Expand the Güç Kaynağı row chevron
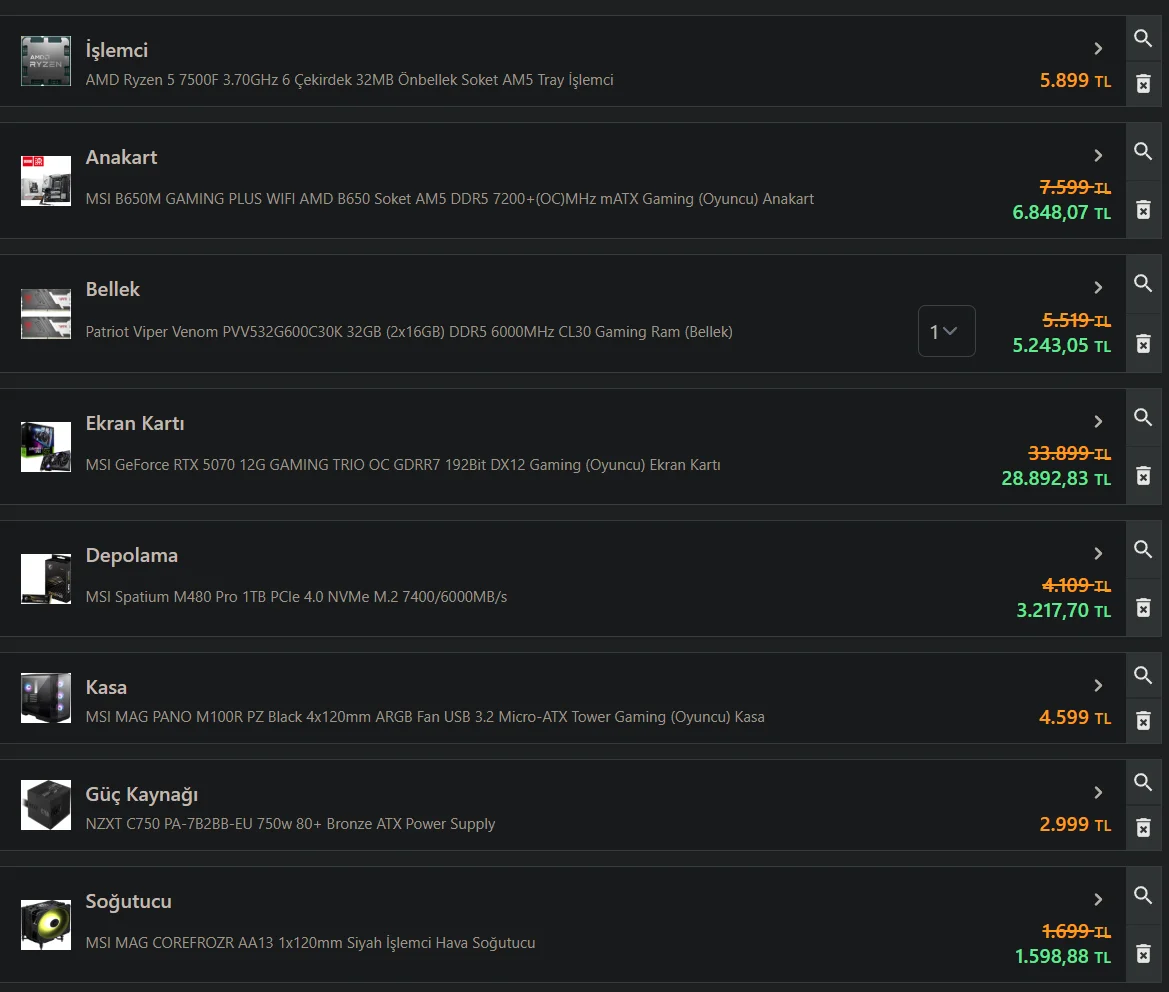The height and width of the screenshot is (992, 1169). click(x=1098, y=792)
